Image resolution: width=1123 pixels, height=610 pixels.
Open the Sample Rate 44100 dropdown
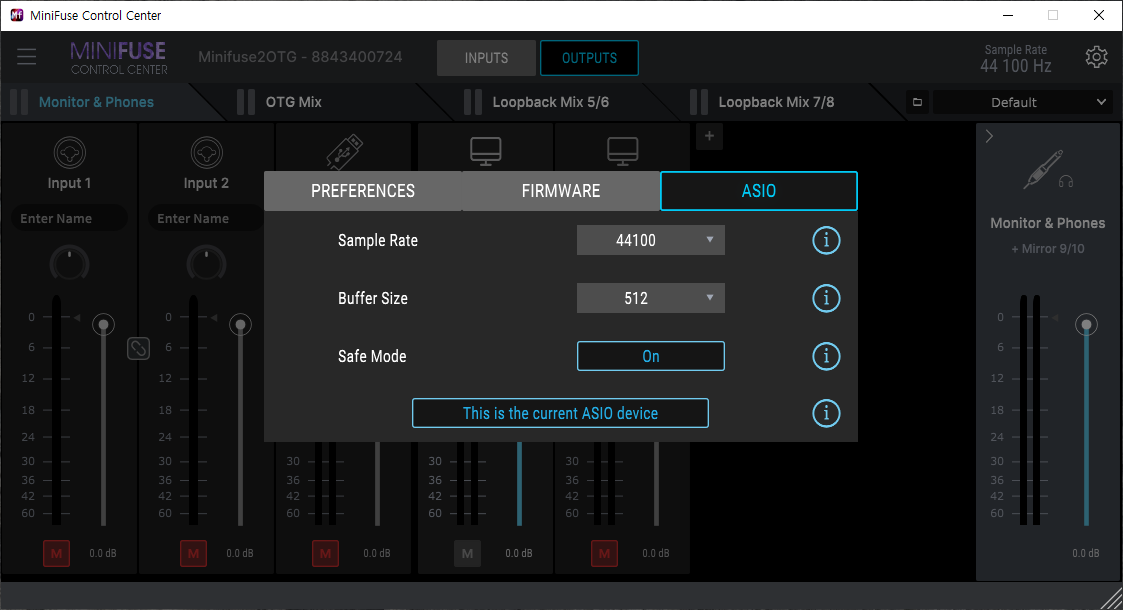[x=650, y=240]
